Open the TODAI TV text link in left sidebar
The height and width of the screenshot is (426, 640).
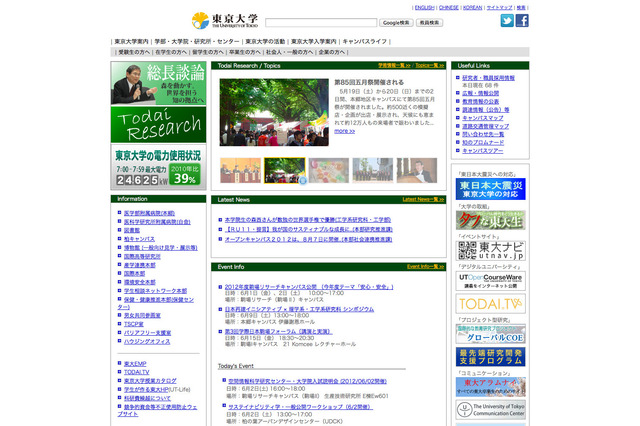136,372
